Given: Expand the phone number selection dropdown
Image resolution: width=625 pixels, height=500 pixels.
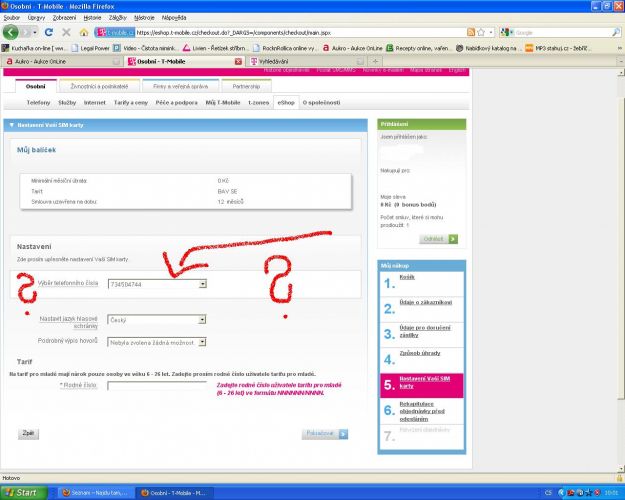Looking at the screenshot, I should click(203, 284).
